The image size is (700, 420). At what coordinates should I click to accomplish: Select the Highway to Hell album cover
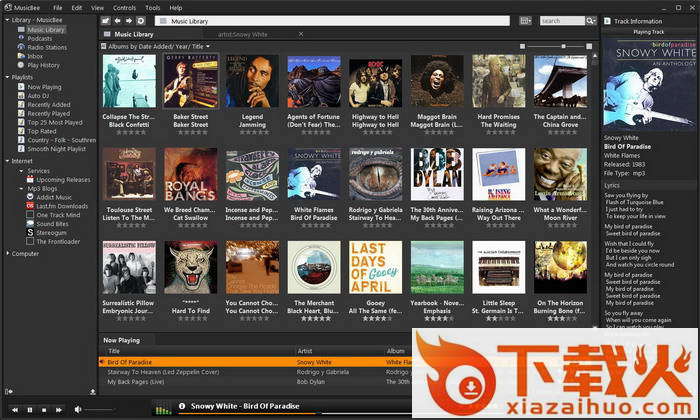point(375,81)
